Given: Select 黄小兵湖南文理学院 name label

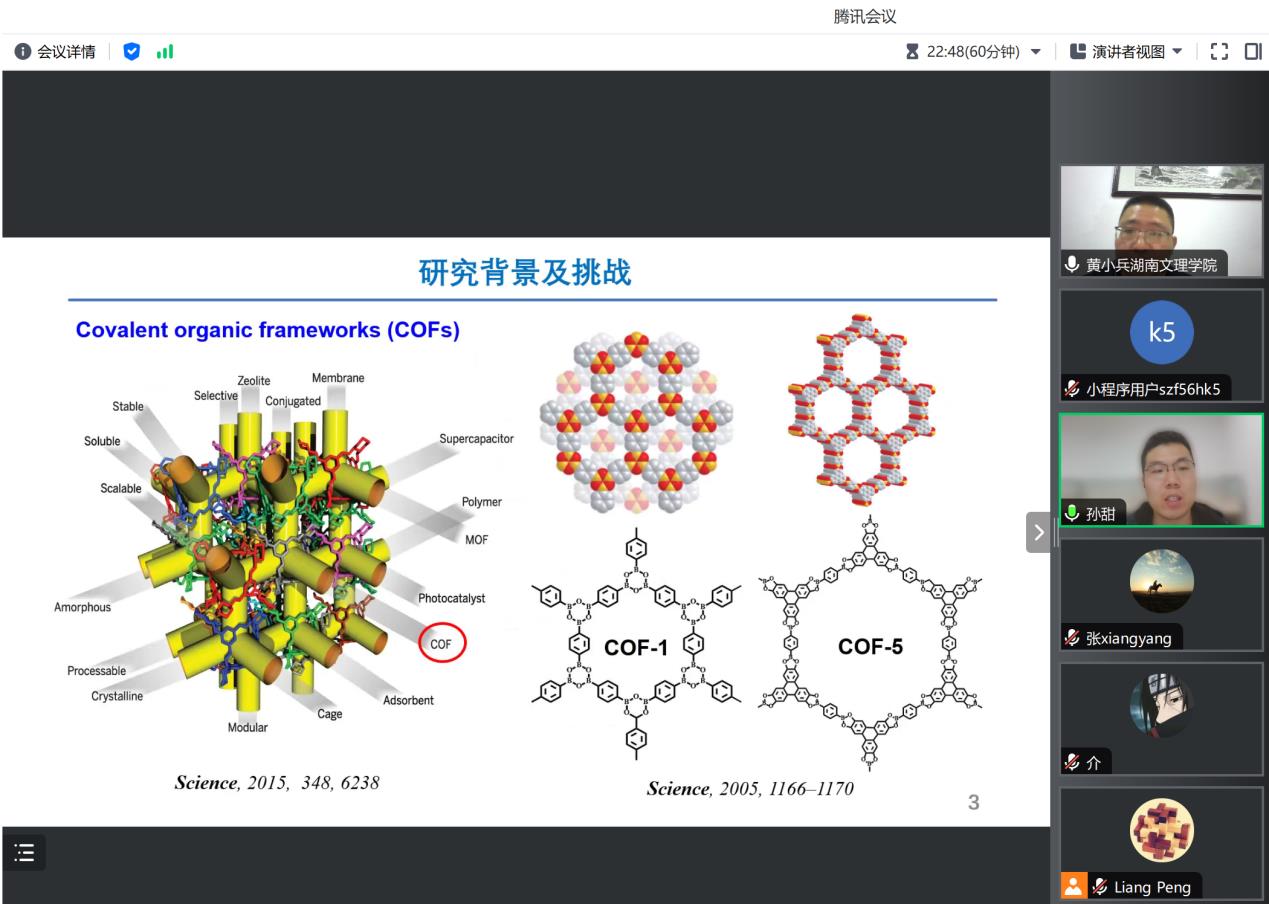Looking at the screenshot, I should pyautogui.click(x=1150, y=265).
